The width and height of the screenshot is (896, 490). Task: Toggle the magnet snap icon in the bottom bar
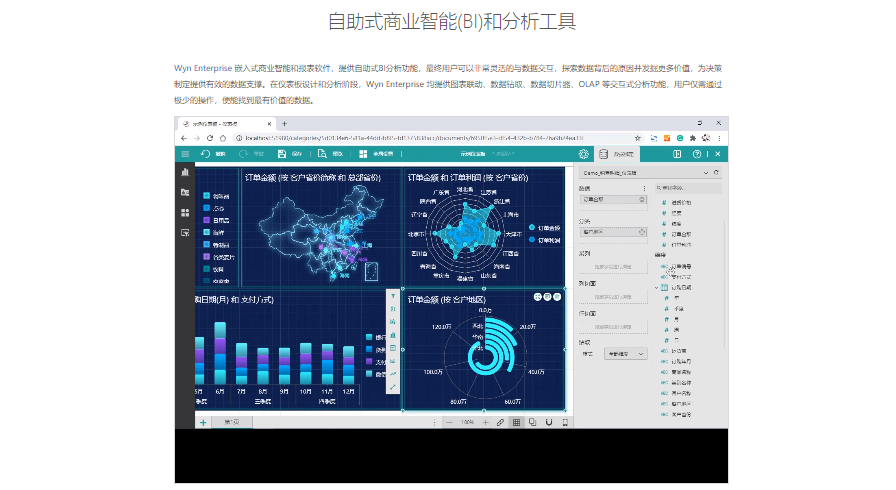click(549, 423)
